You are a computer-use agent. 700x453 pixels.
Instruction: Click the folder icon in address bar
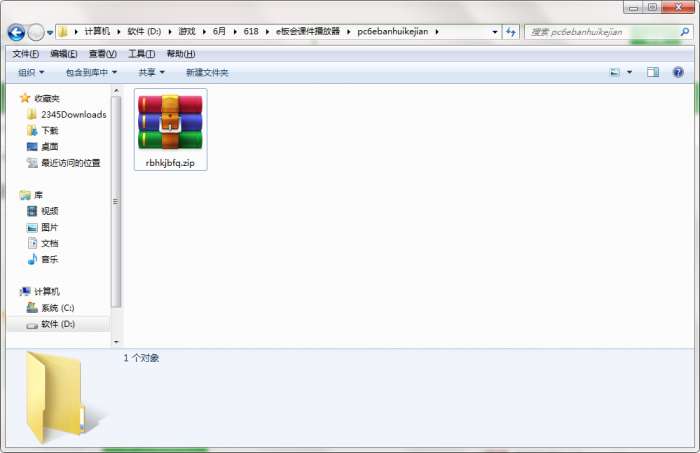tap(63, 32)
